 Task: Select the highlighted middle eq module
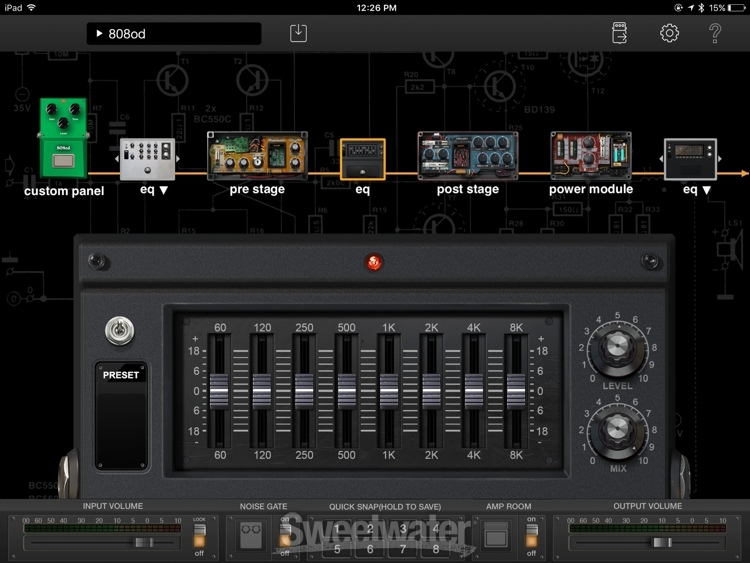tap(363, 159)
